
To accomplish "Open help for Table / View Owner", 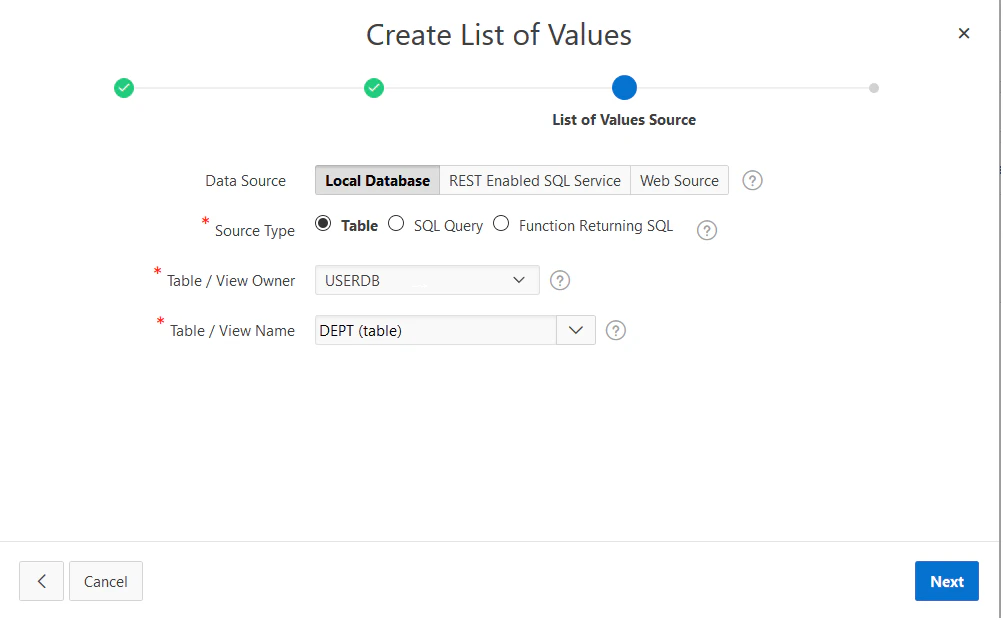I will coord(560,280).
